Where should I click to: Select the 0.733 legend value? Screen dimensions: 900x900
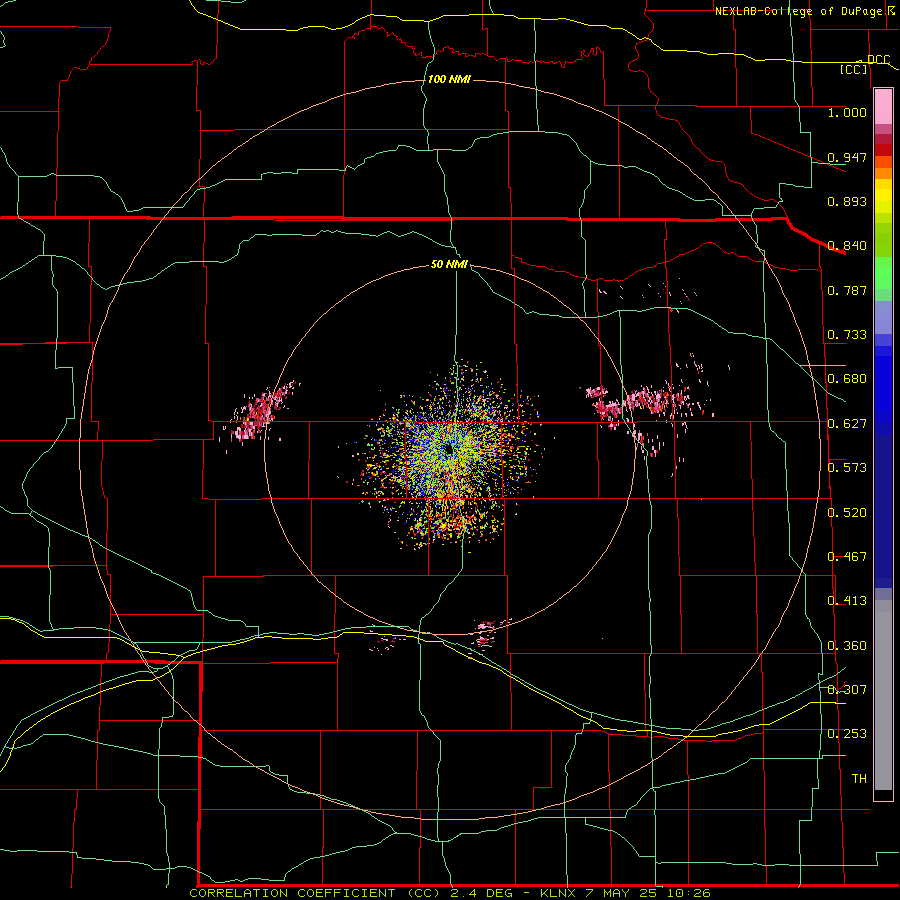(847, 335)
